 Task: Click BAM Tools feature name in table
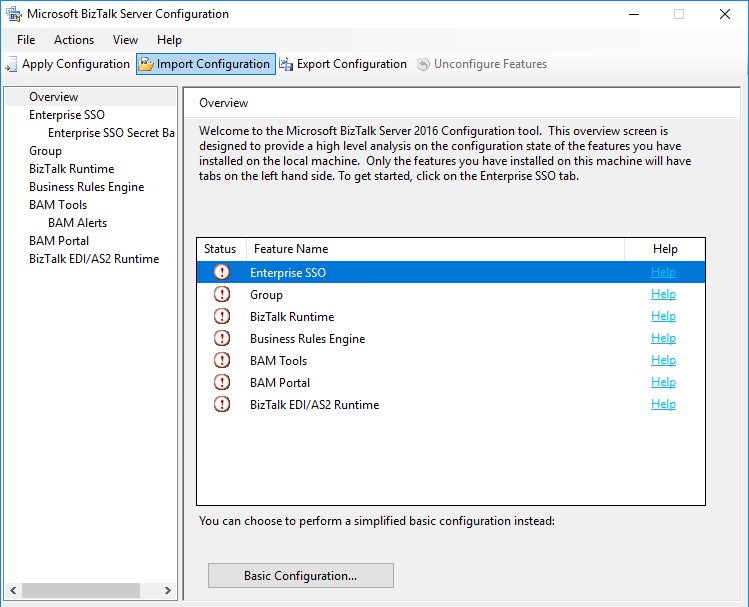click(278, 361)
